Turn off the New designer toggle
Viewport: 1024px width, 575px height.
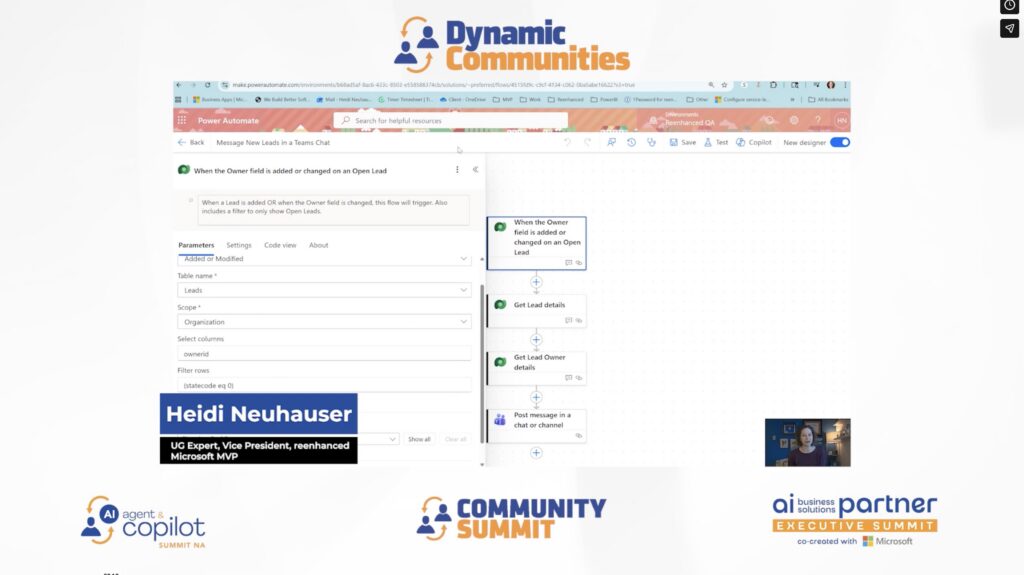click(x=840, y=142)
